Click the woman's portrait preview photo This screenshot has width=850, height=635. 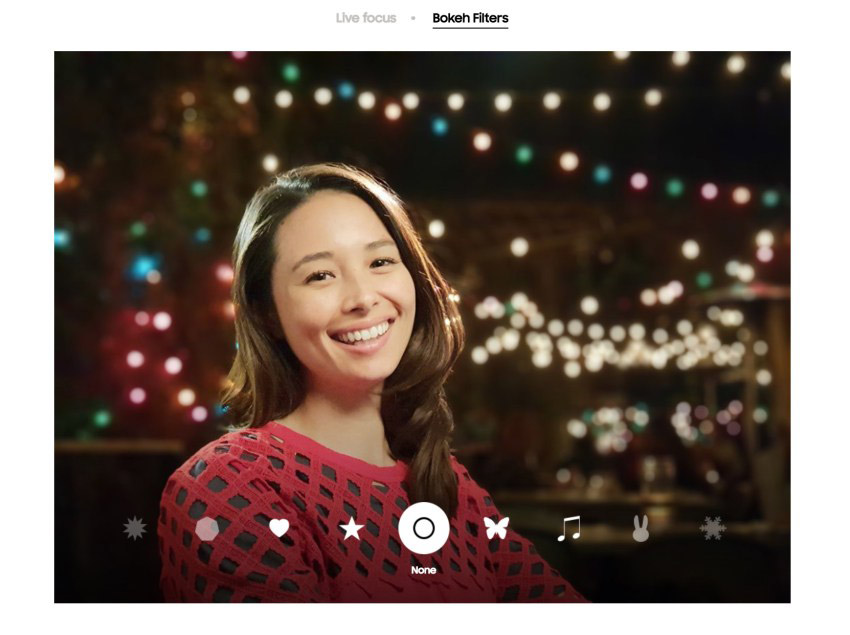pyautogui.click(x=422, y=327)
